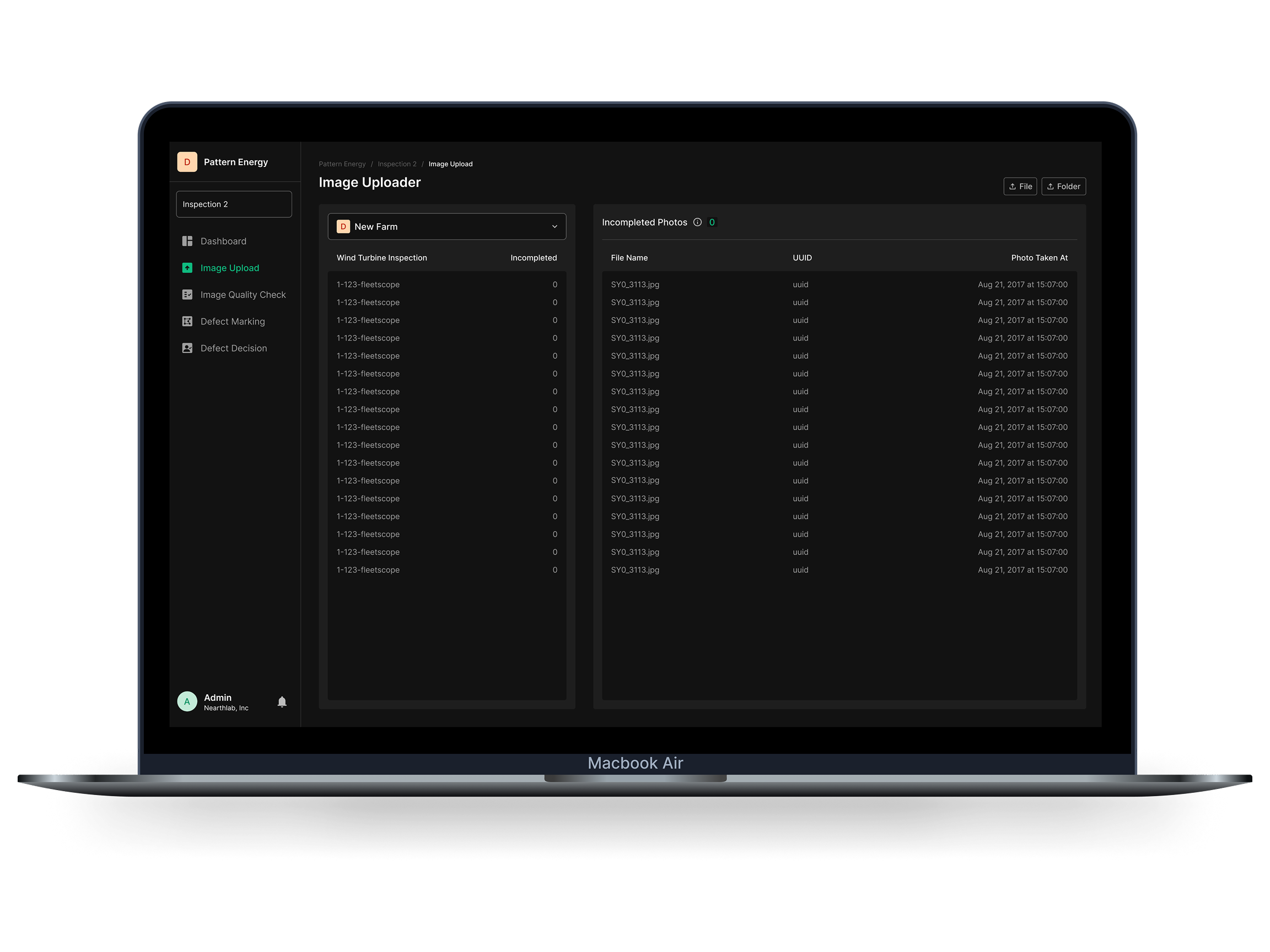This screenshot has width=1270, height=952.
Task: Click the Admin avatar circle
Action: click(187, 701)
